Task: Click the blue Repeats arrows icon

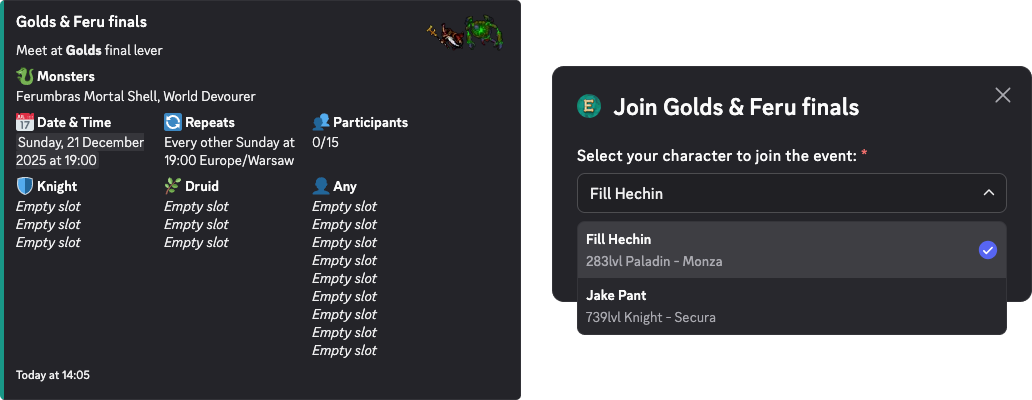Action: point(173,122)
